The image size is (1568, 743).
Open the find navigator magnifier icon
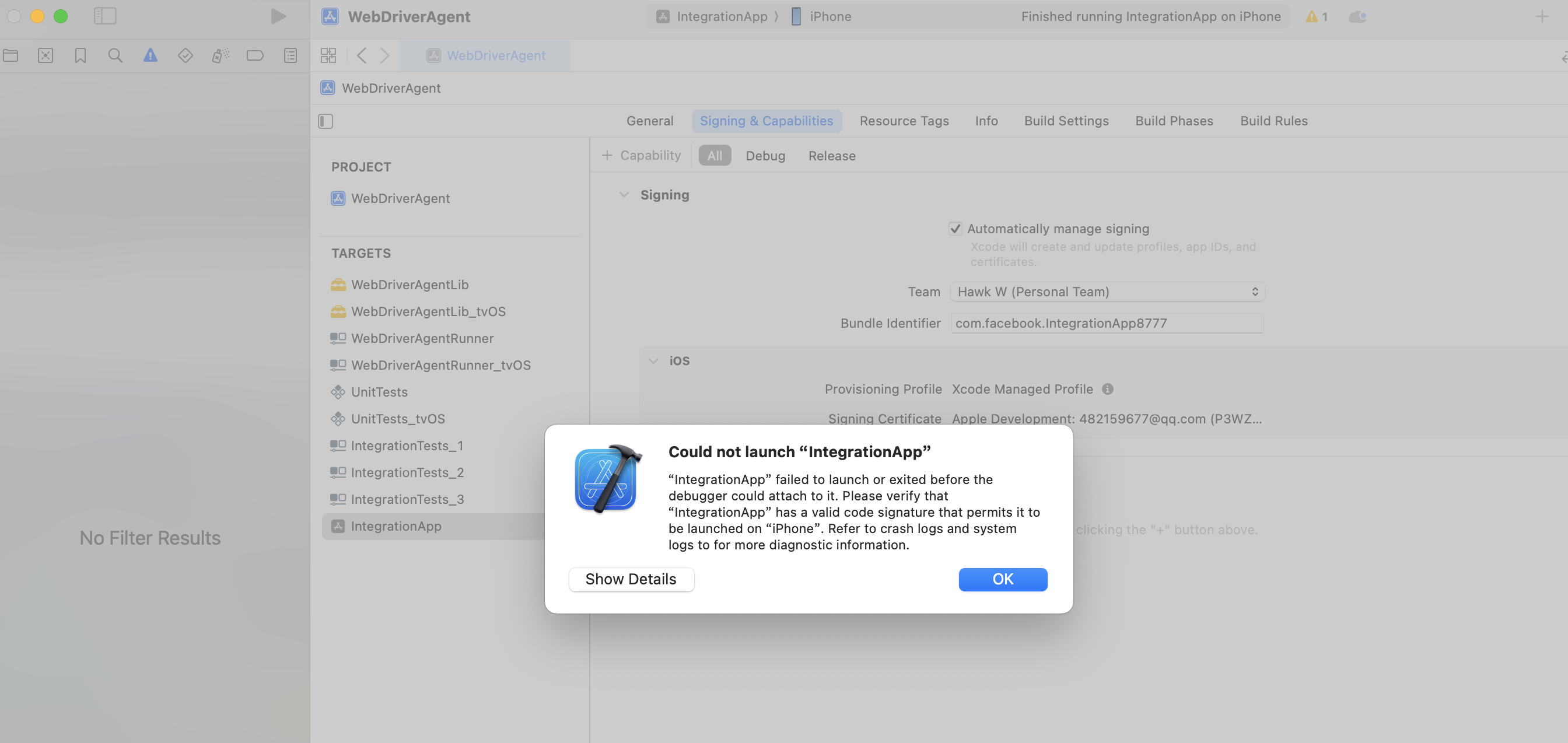click(115, 55)
